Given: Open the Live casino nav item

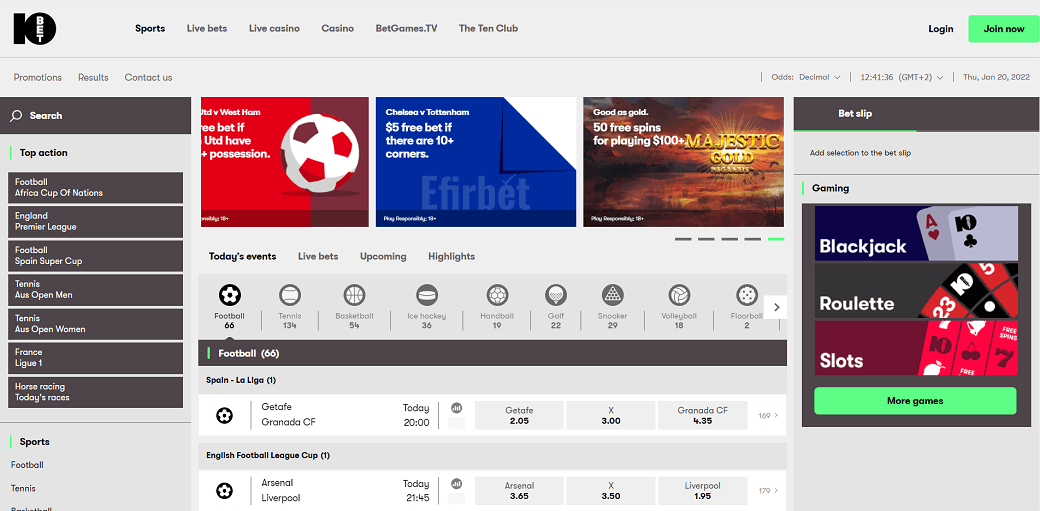Looking at the screenshot, I should (x=275, y=29).
